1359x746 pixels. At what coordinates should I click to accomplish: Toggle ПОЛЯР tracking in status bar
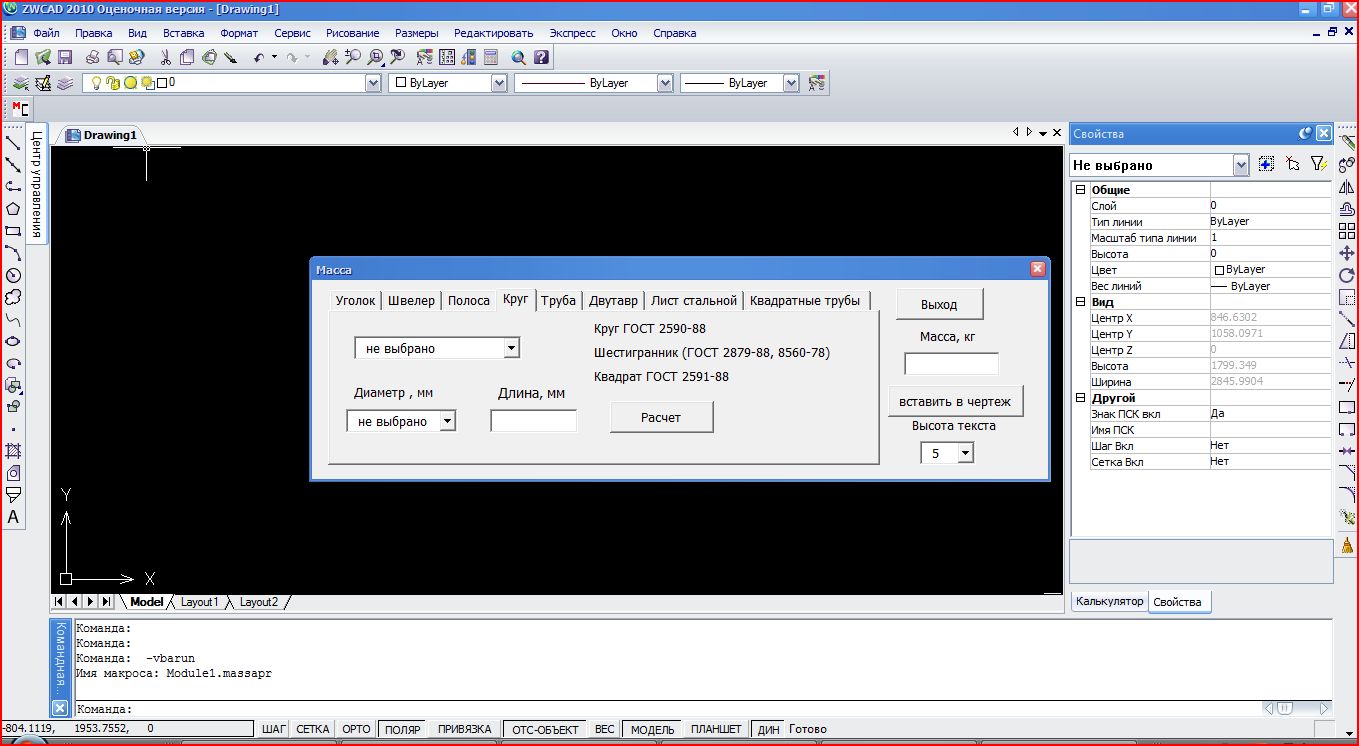pyautogui.click(x=402, y=729)
